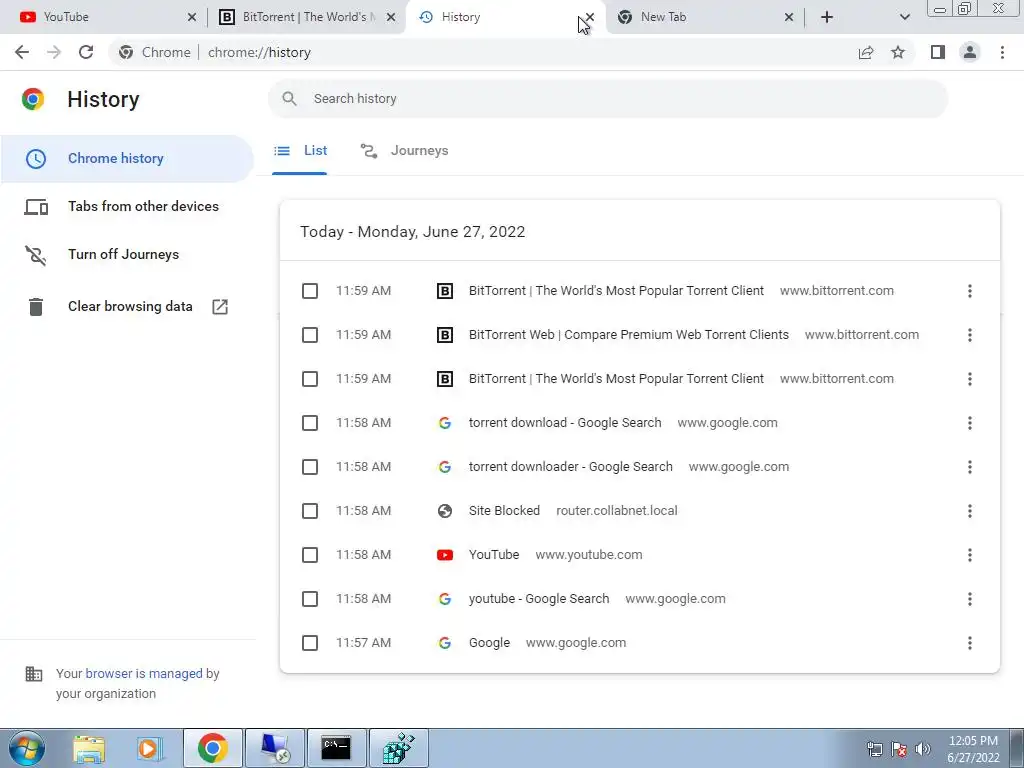The height and width of the screenshot is (768, 1024).
Task: Check the torrent download Google Search box
Action: pyautogui.click(x=310, y=423)
